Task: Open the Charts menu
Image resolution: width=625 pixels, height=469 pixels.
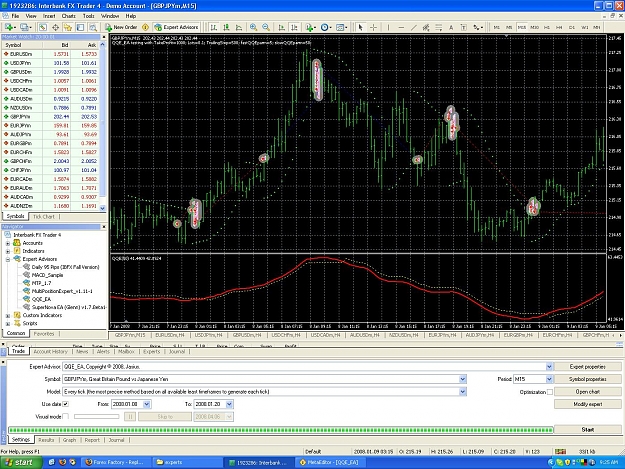Action: (68, 16)
